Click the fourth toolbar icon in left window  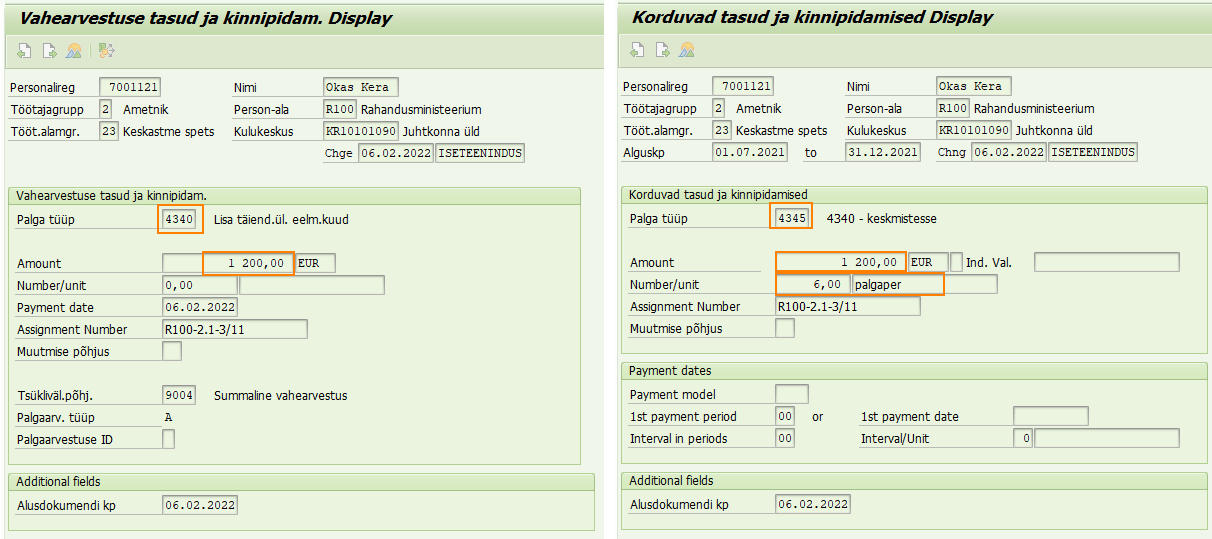click(x=107, y=50)
